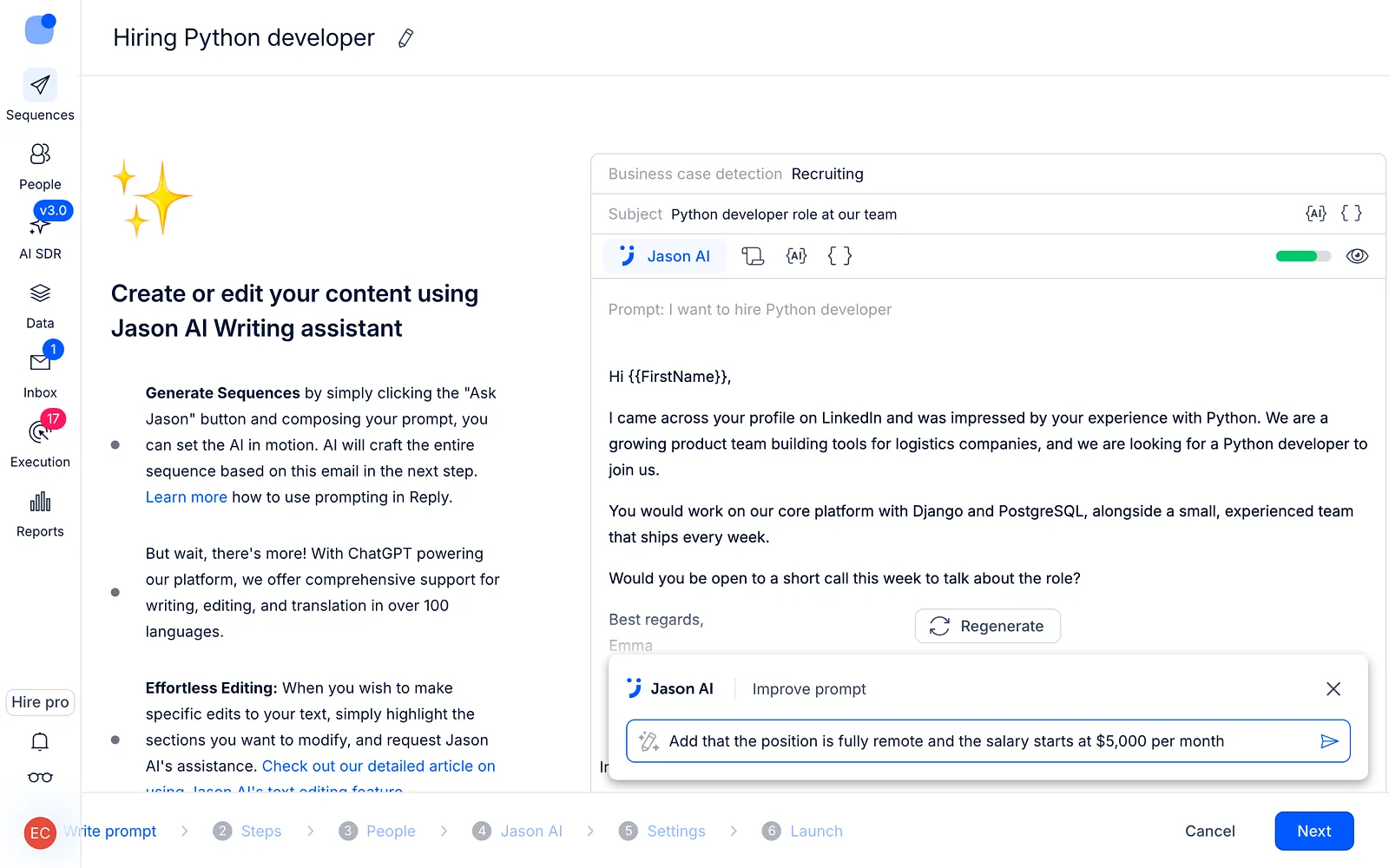Open Sequences in the sidebar
1389x868 pixels.
tap(40, 95)
